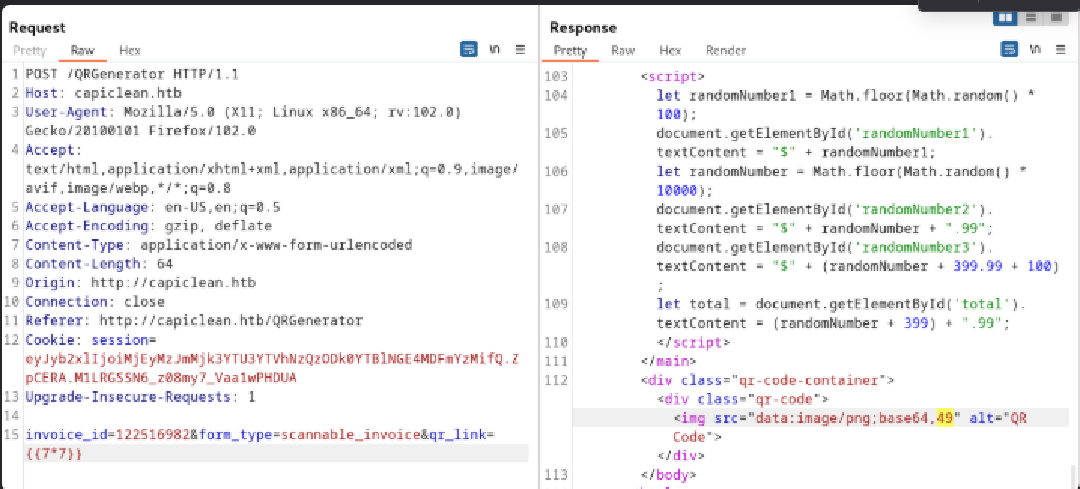Click the highlighted 49 in response
Image resolution: width=1080 pixels, height=489 pixels.
coord(945,418)
